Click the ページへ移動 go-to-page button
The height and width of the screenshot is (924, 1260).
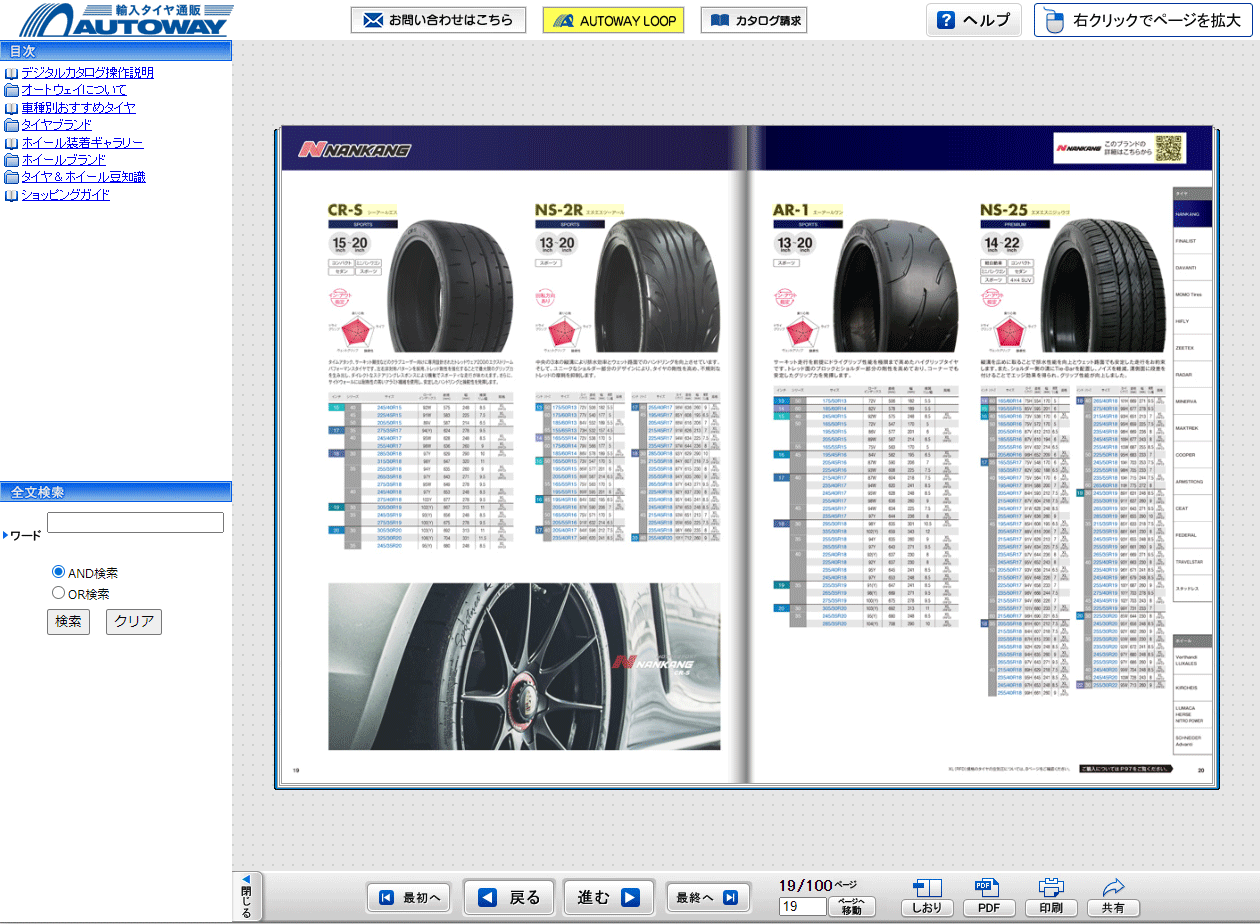pyautogui.click(x=852, y=907)
